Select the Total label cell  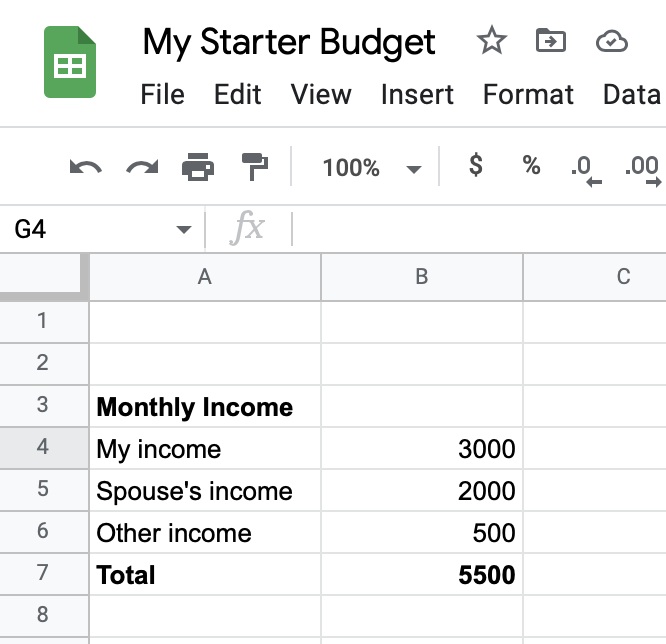tap(205, 574)
